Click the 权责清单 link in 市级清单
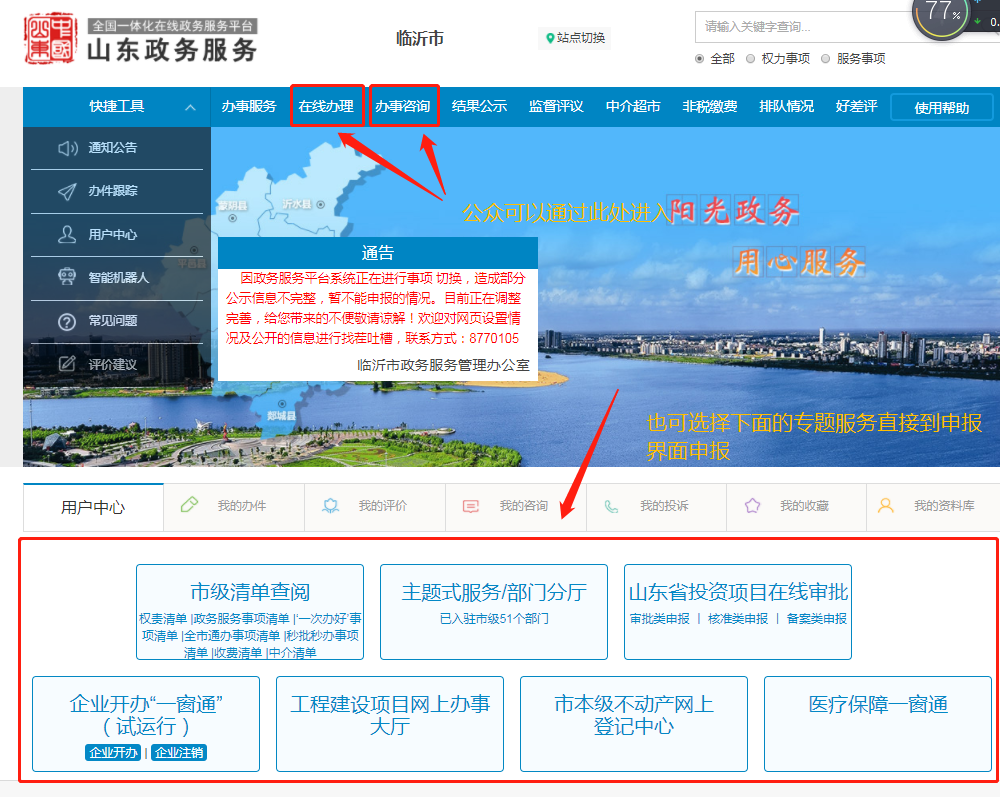Viewport: 1000px width, 797px height. 163,619
